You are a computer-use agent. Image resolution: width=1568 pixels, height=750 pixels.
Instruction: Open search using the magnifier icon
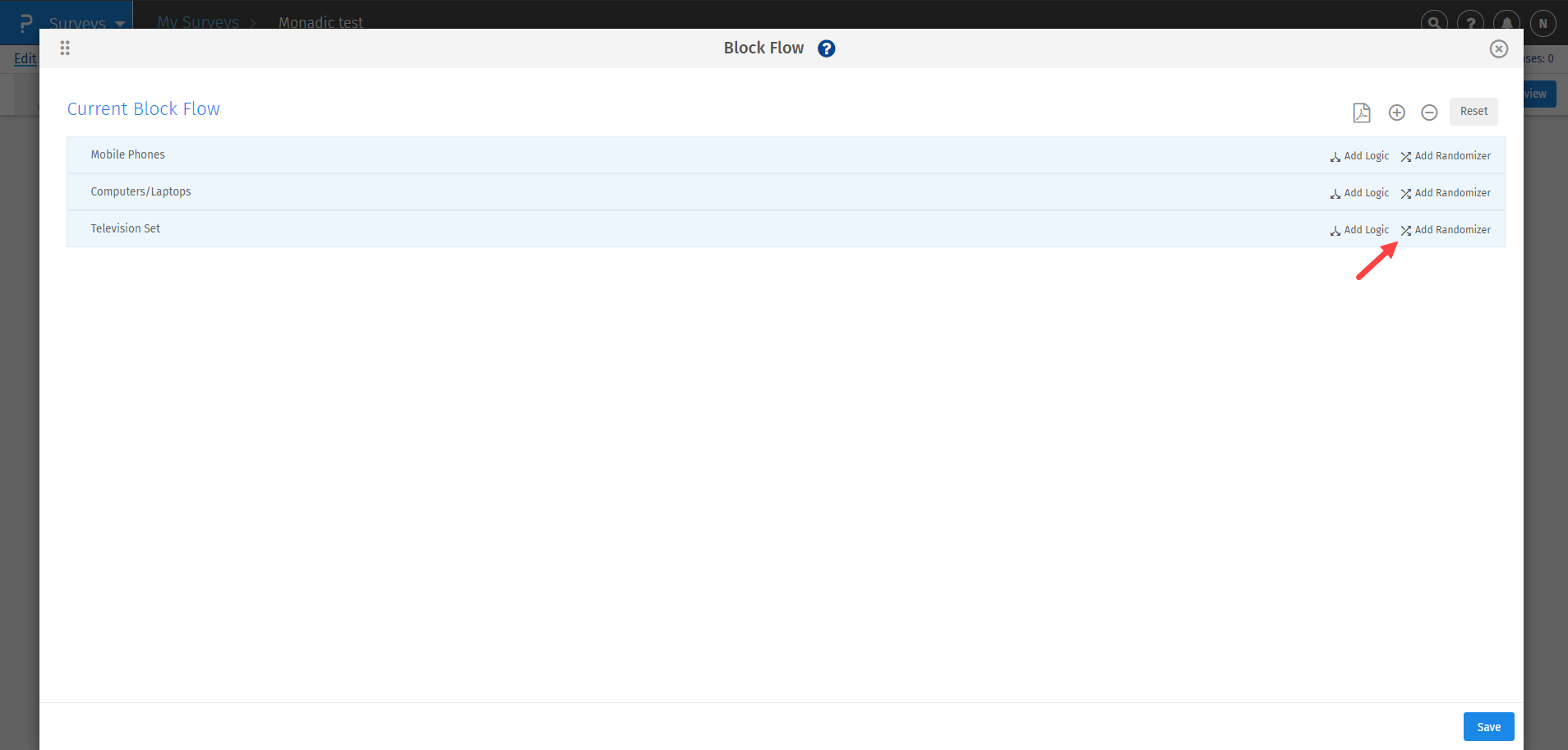pyautogui.click(x=1433, y=22)
